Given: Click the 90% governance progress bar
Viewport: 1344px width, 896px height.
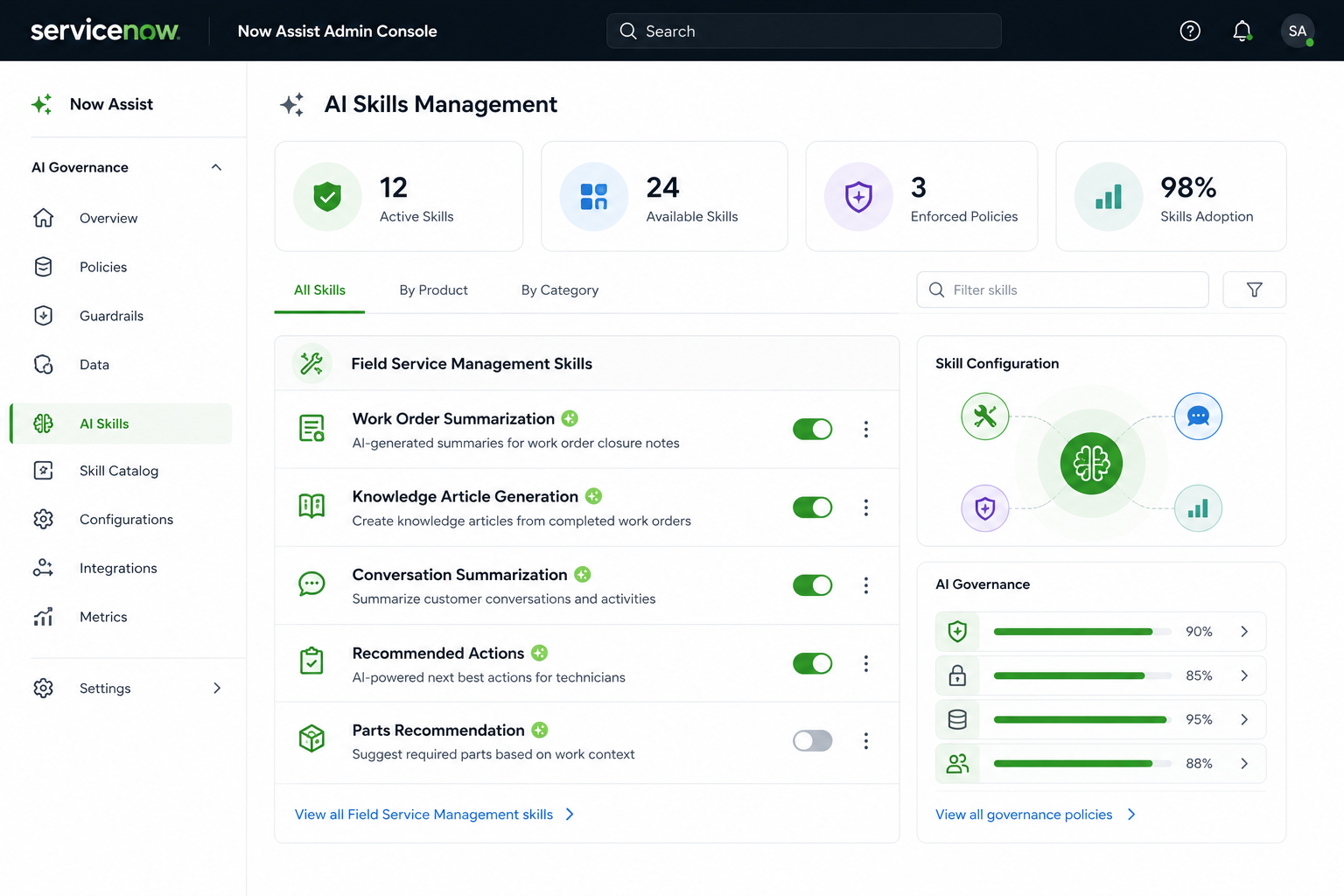Looking at the screenshot, I should coord(1082,632).
